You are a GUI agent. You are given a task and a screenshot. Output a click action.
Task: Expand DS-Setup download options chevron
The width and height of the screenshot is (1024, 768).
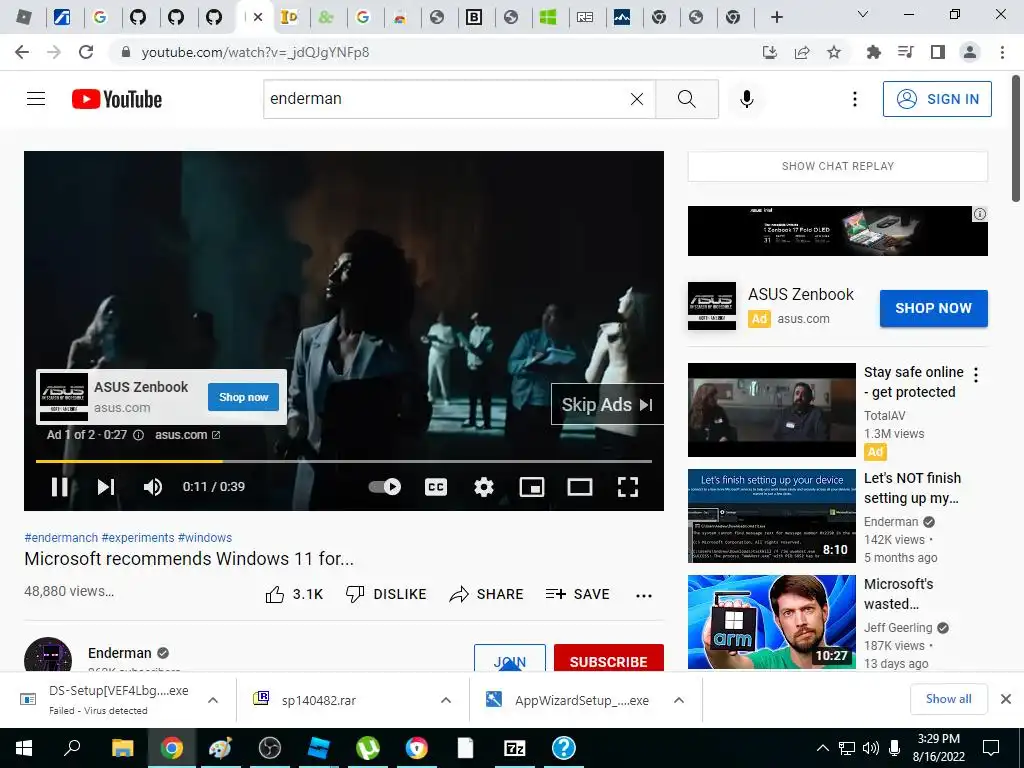pos(213,700)
